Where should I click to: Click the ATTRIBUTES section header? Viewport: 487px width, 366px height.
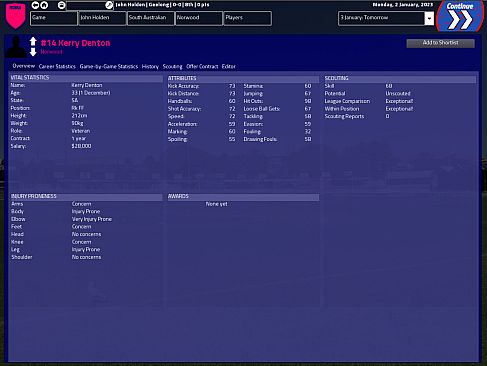[x=243, y=78]
